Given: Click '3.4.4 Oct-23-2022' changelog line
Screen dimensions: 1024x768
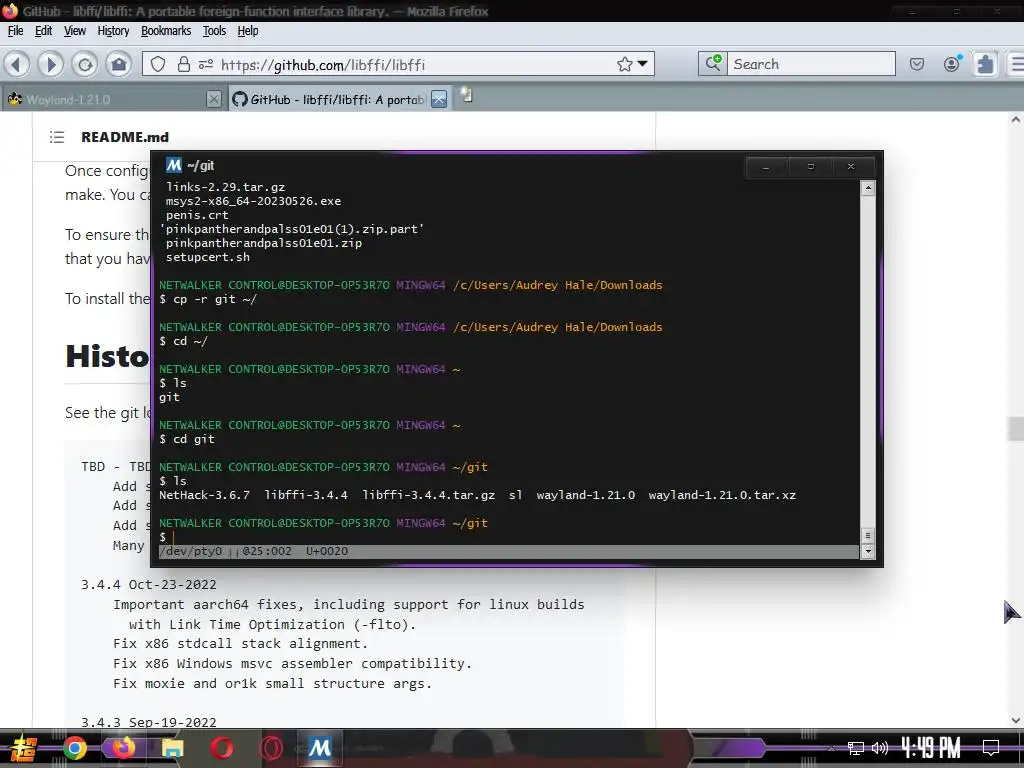Looking at the screenshot, I should [148, 584].
